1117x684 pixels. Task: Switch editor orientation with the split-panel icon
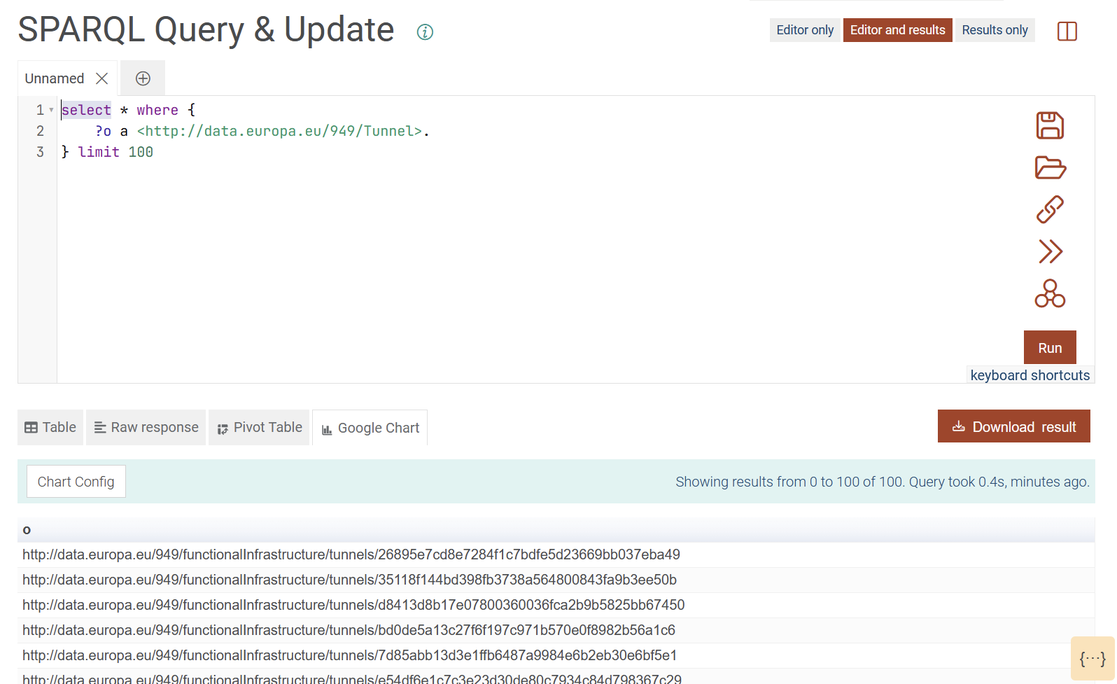tap(1066, 31)
